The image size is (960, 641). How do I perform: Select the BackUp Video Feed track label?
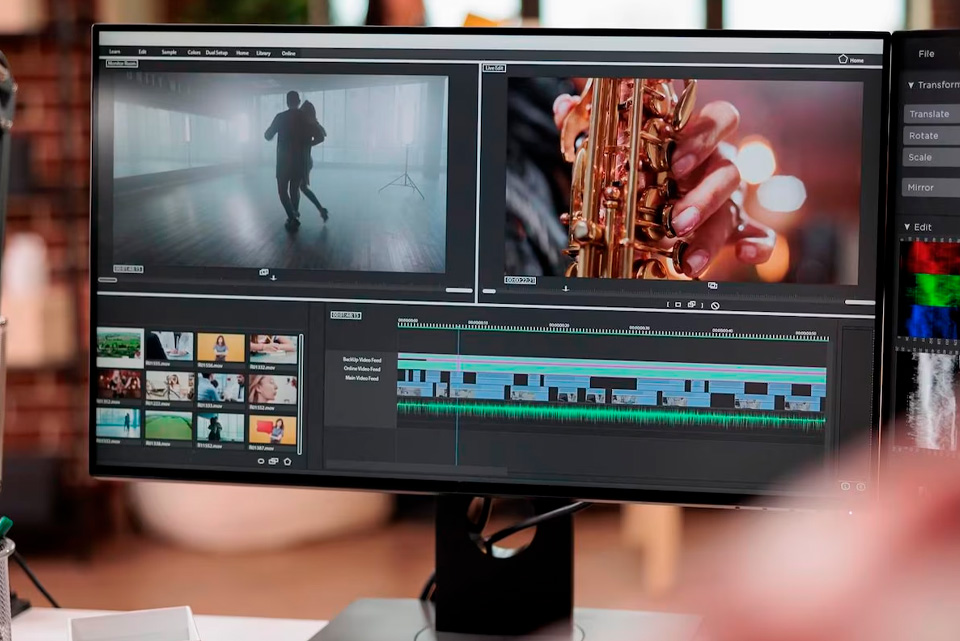(x=362, y=359)
